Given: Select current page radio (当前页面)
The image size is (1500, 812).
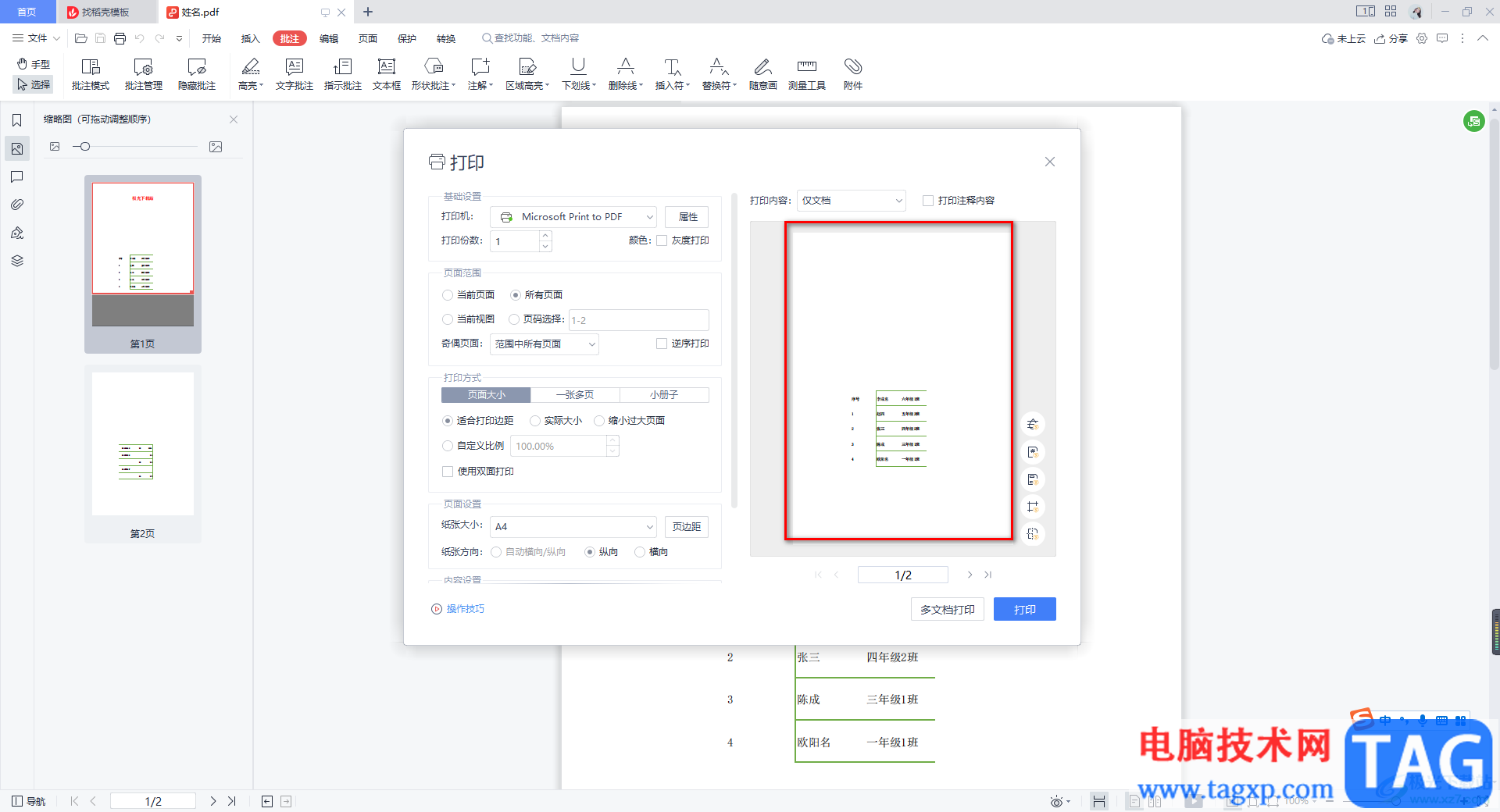Looking at the screenshot, I should pos(448,295).
